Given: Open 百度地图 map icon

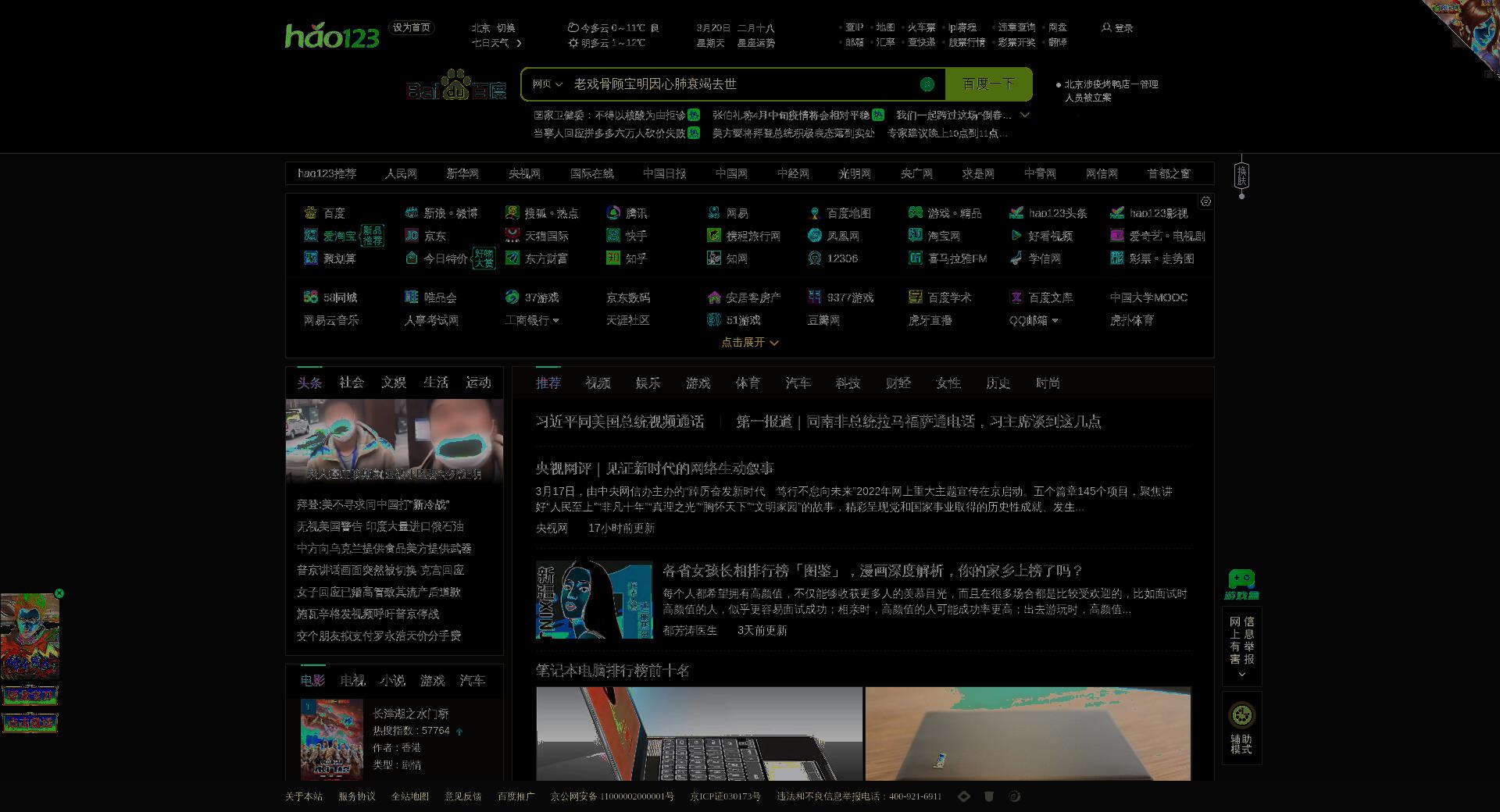Looking at the screenshot, I should pos(814,212).
